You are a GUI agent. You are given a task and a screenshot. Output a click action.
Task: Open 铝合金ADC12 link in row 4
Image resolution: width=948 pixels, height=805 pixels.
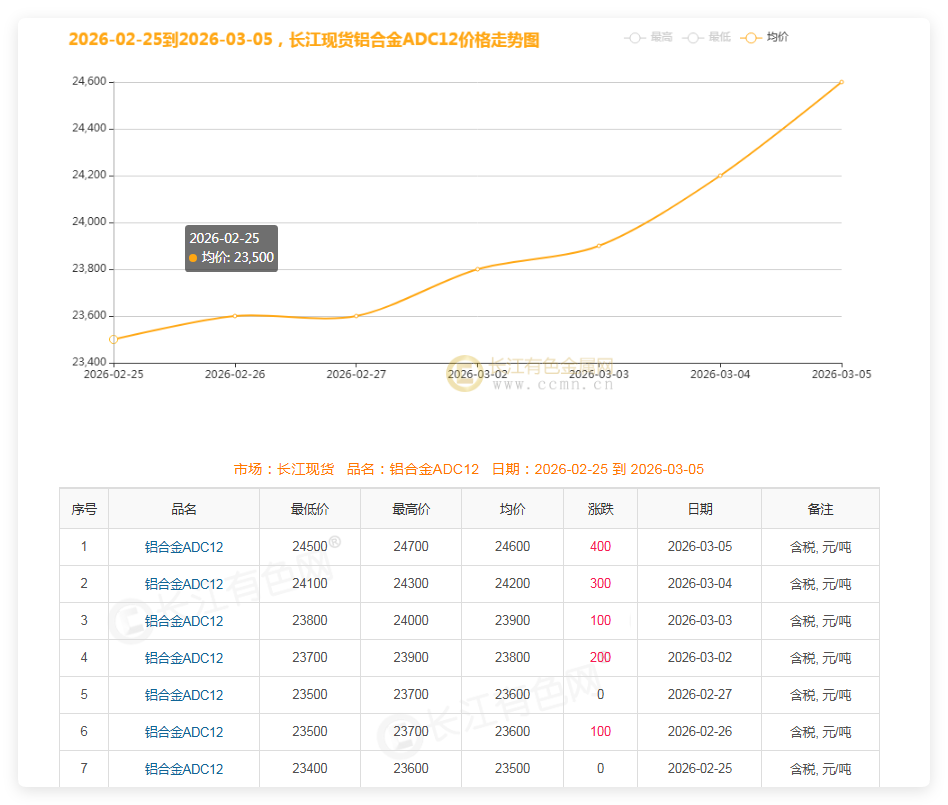184,657
